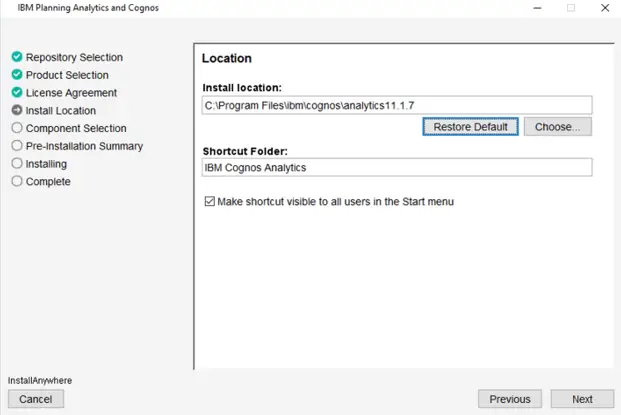Screen dimensions: 621x415
Task: Open folder browser with Choose... button
Action: coord(558,127)
